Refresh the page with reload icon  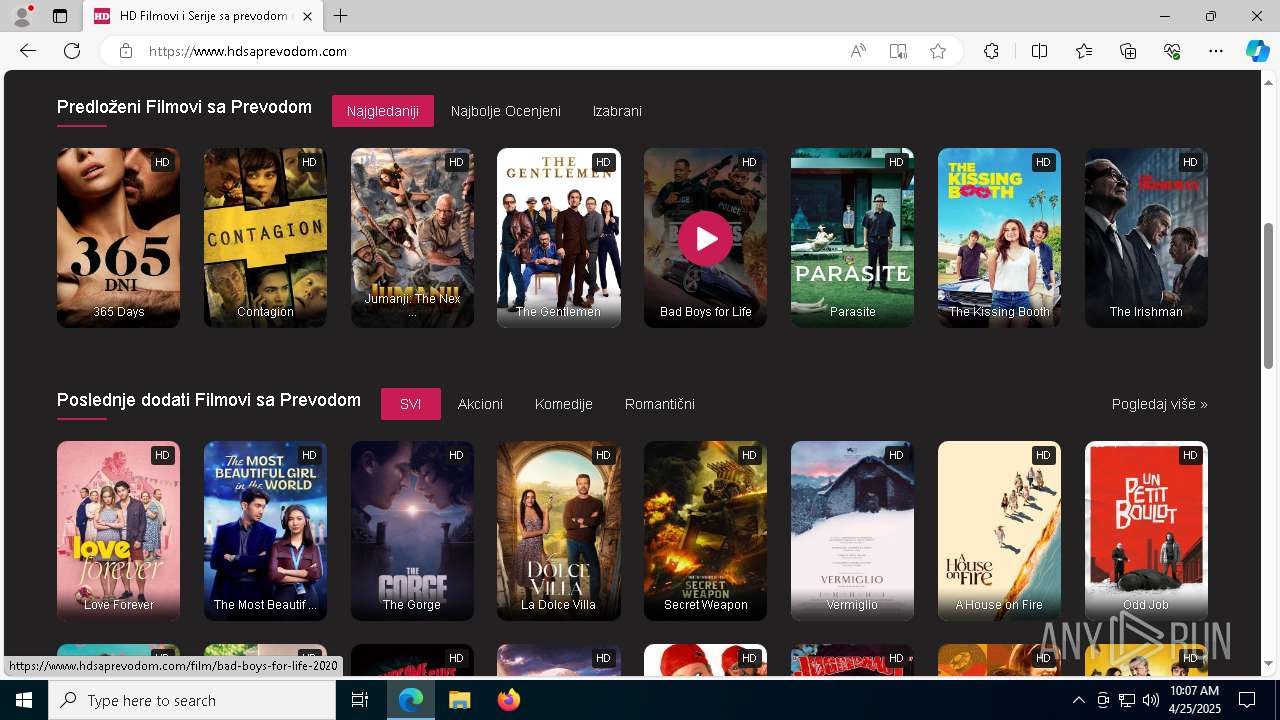click(72, 51)
